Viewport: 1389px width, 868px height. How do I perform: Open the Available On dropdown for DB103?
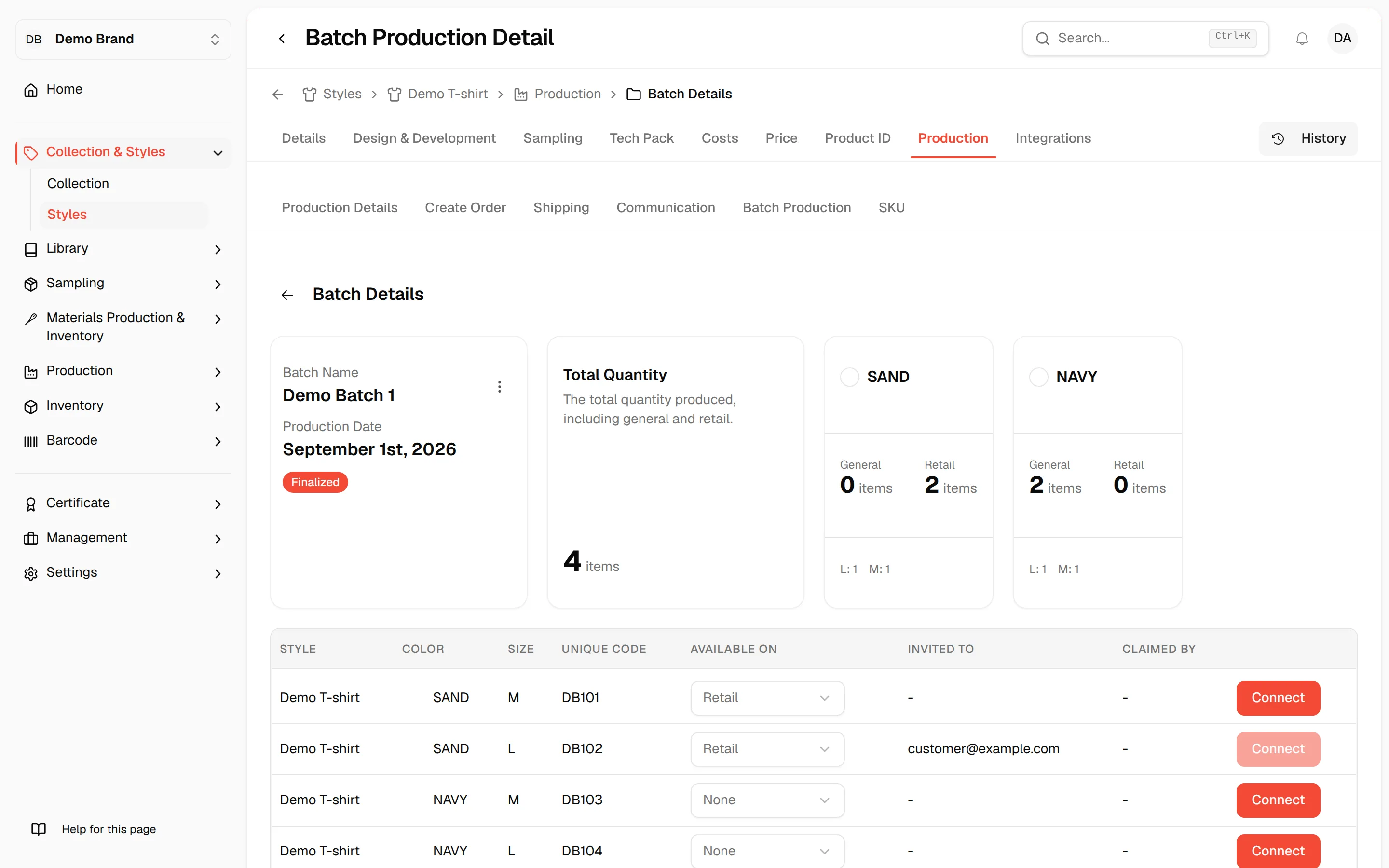coord(767,800)
